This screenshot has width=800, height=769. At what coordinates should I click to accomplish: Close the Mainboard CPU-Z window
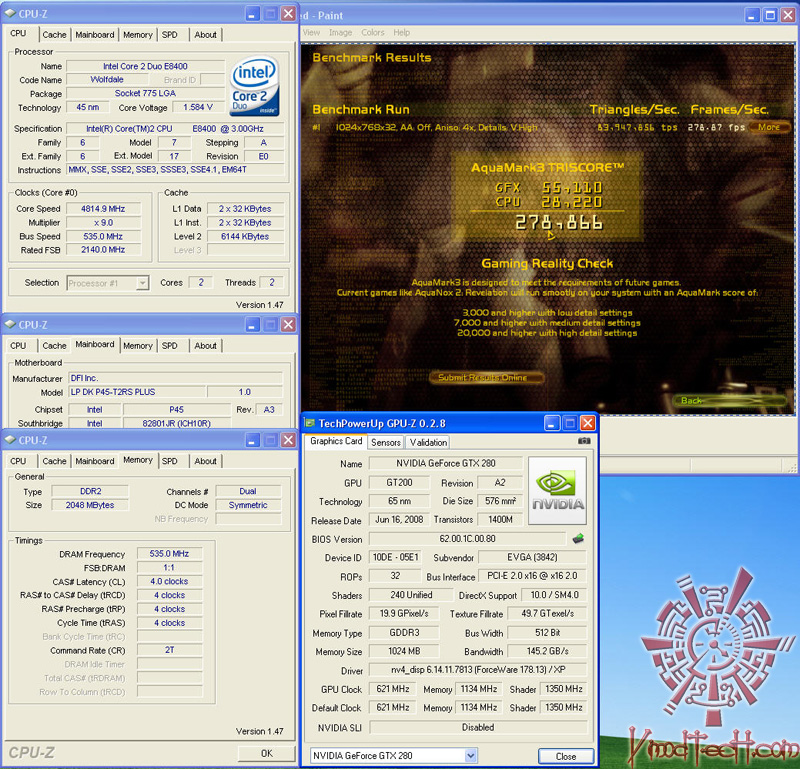click(x=288, y=325)
